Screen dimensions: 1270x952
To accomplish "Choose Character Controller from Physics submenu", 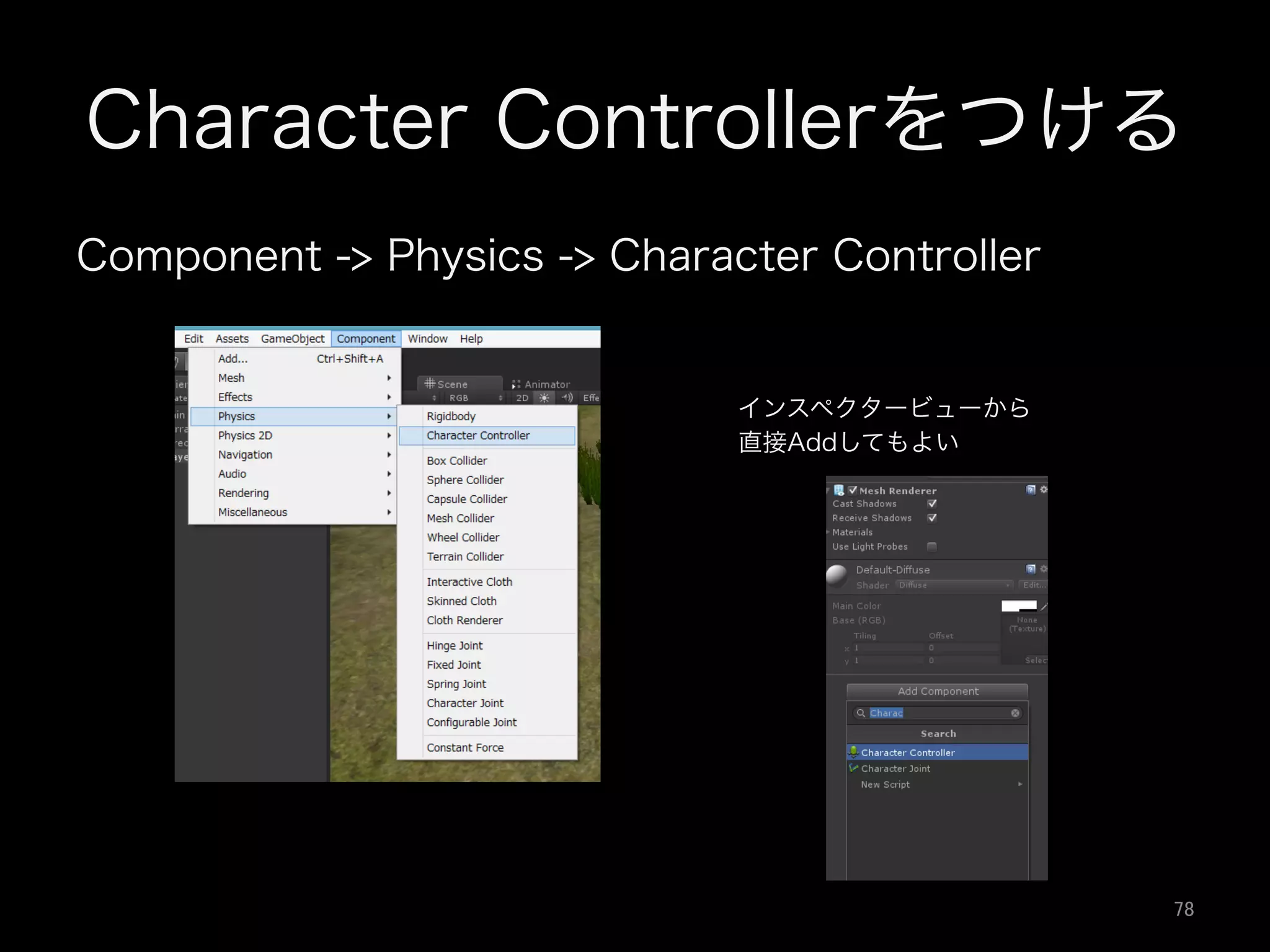I will [487, 436].
